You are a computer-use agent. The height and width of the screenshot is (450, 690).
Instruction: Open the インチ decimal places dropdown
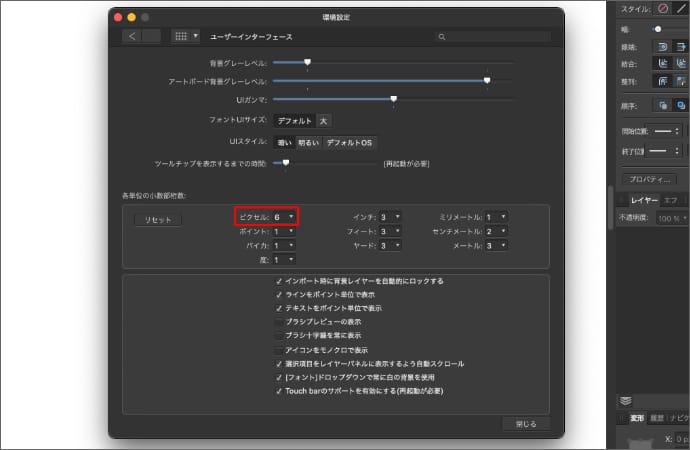389,216
